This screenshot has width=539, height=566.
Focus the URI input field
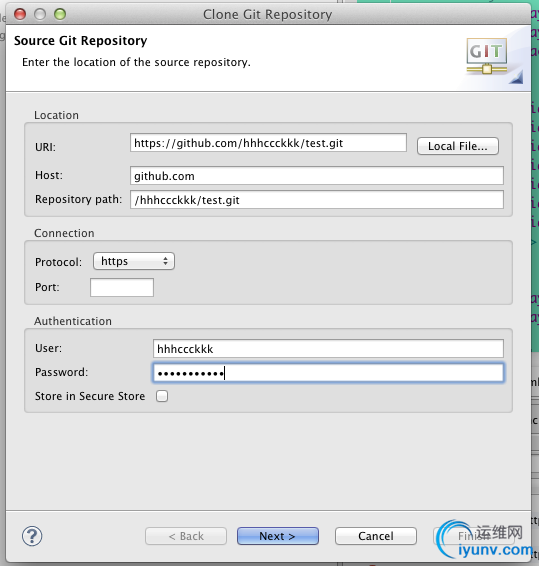268,143
